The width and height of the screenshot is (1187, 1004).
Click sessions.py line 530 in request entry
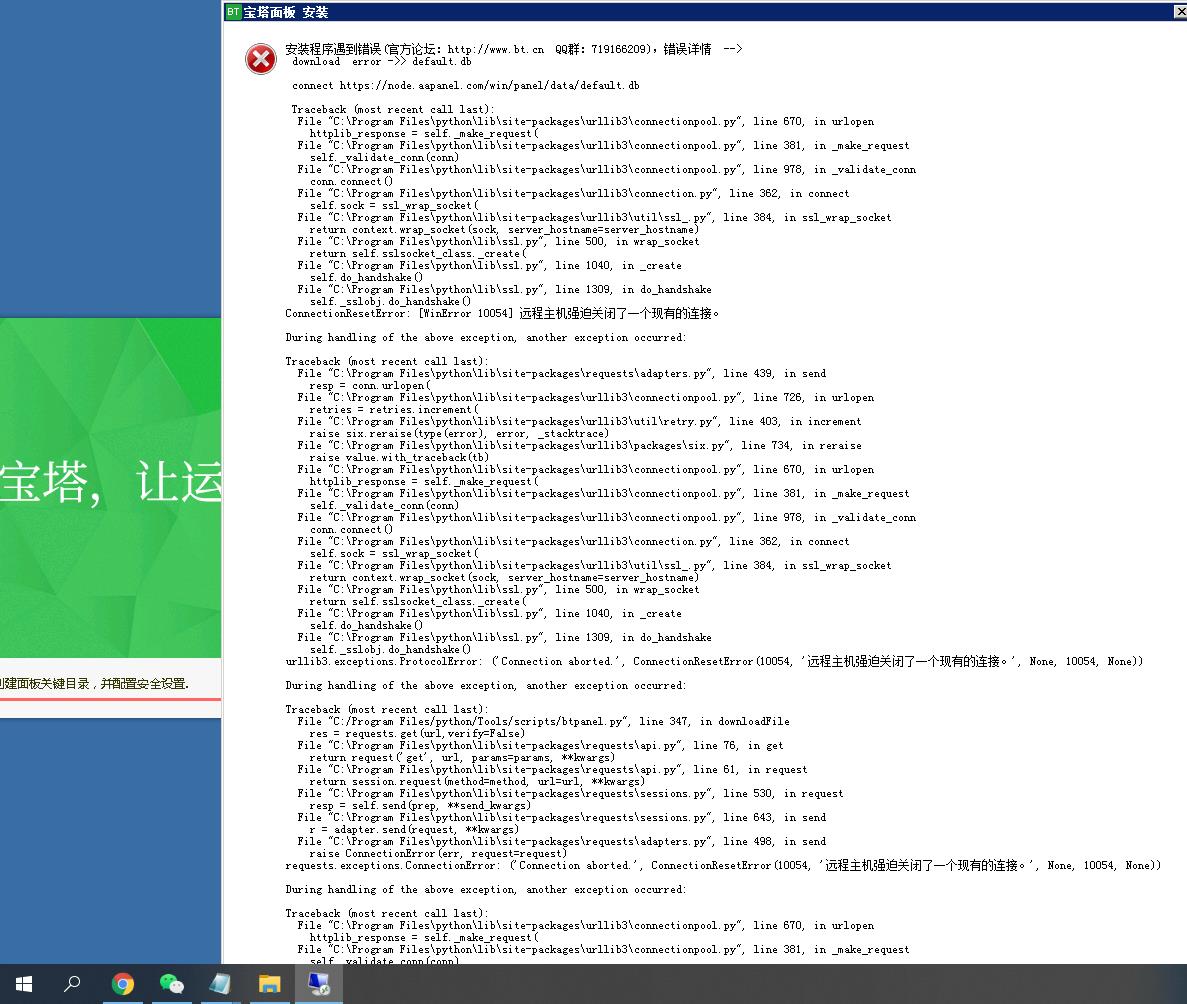click(570, 794)
